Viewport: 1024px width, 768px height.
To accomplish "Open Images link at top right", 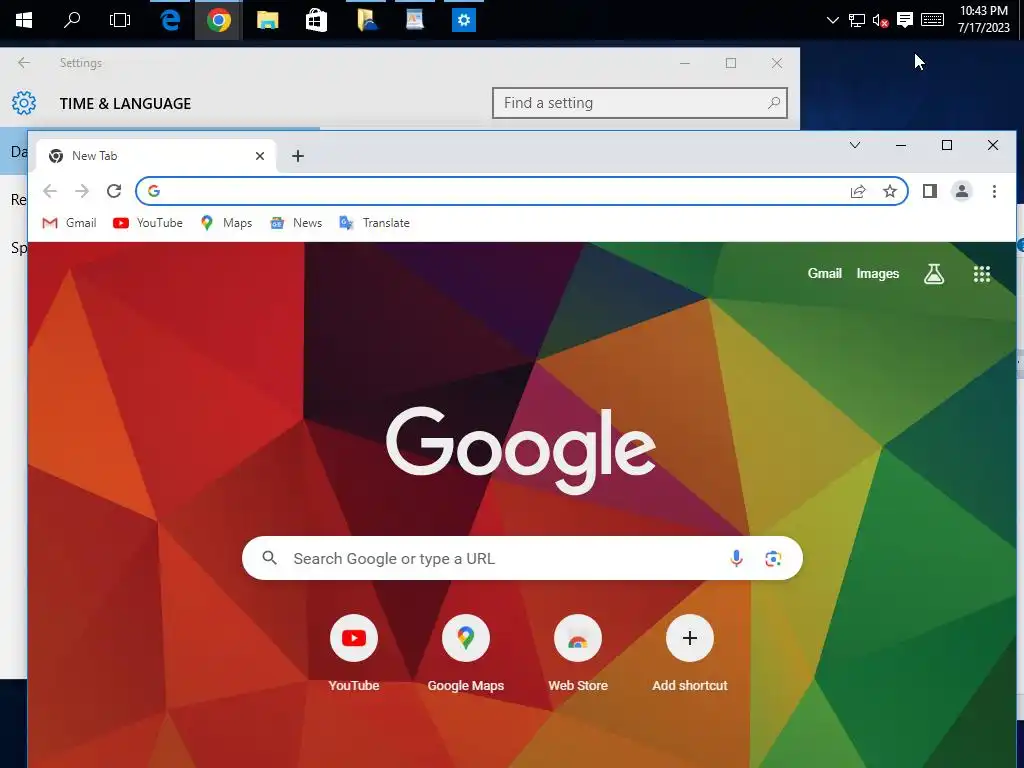I will coord(878,274).
